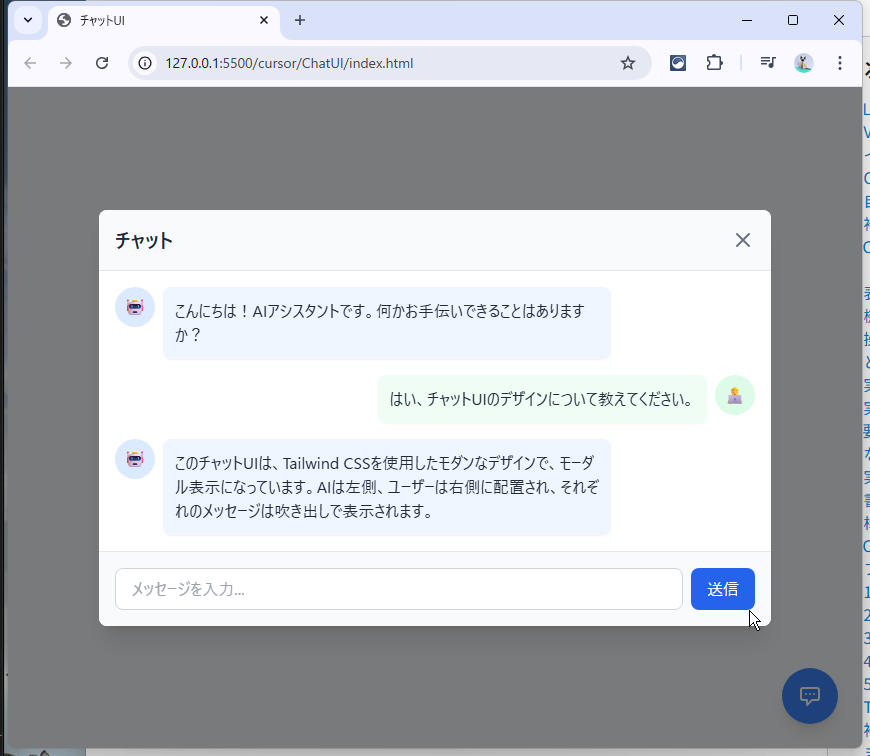Focus the メッセージを入力 text field
Image resolution: width=870 pixels, height=756 pixels.
[398, 589]
